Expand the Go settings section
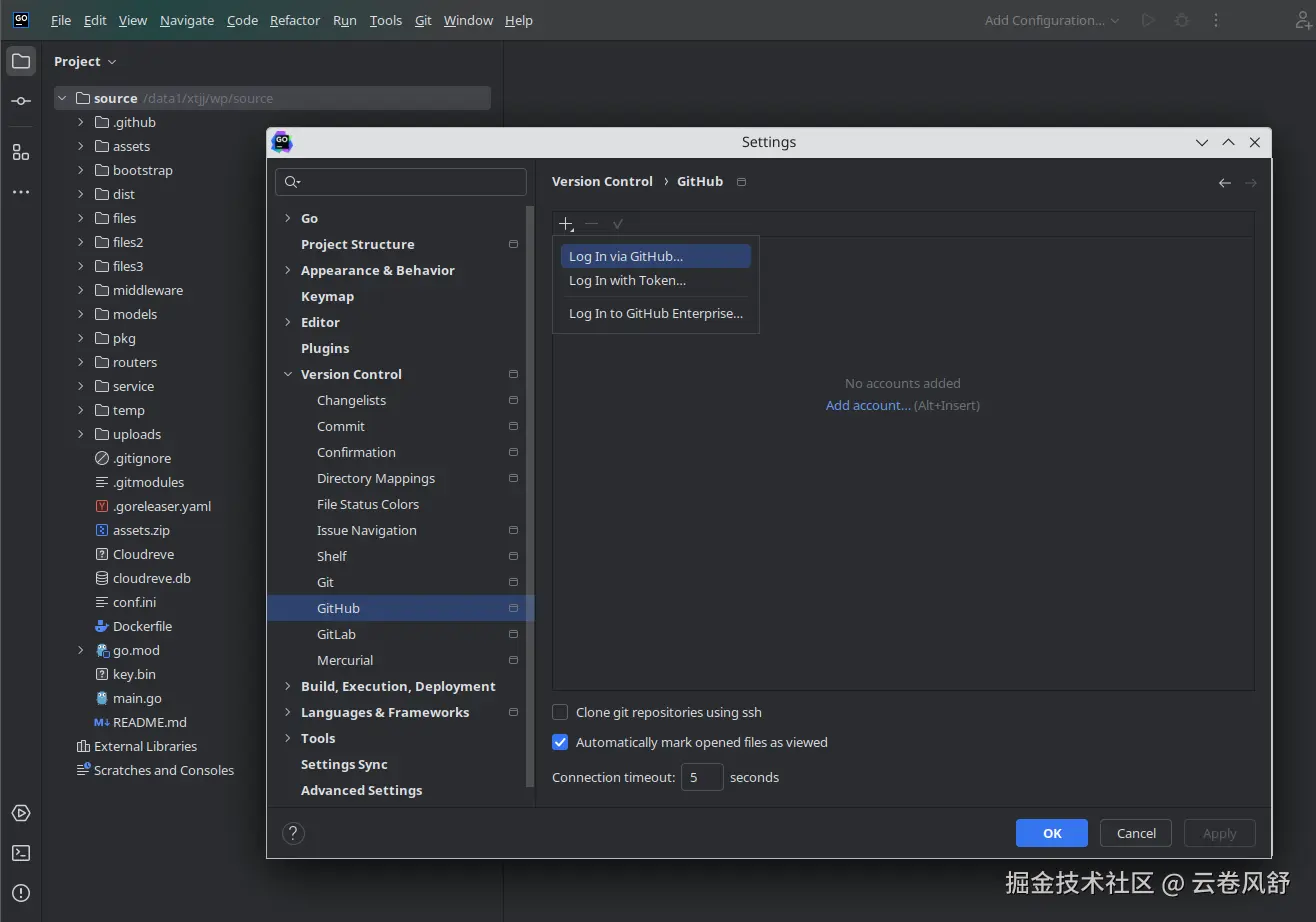This screenshot has height=922, width=1316. pos(288,218)
